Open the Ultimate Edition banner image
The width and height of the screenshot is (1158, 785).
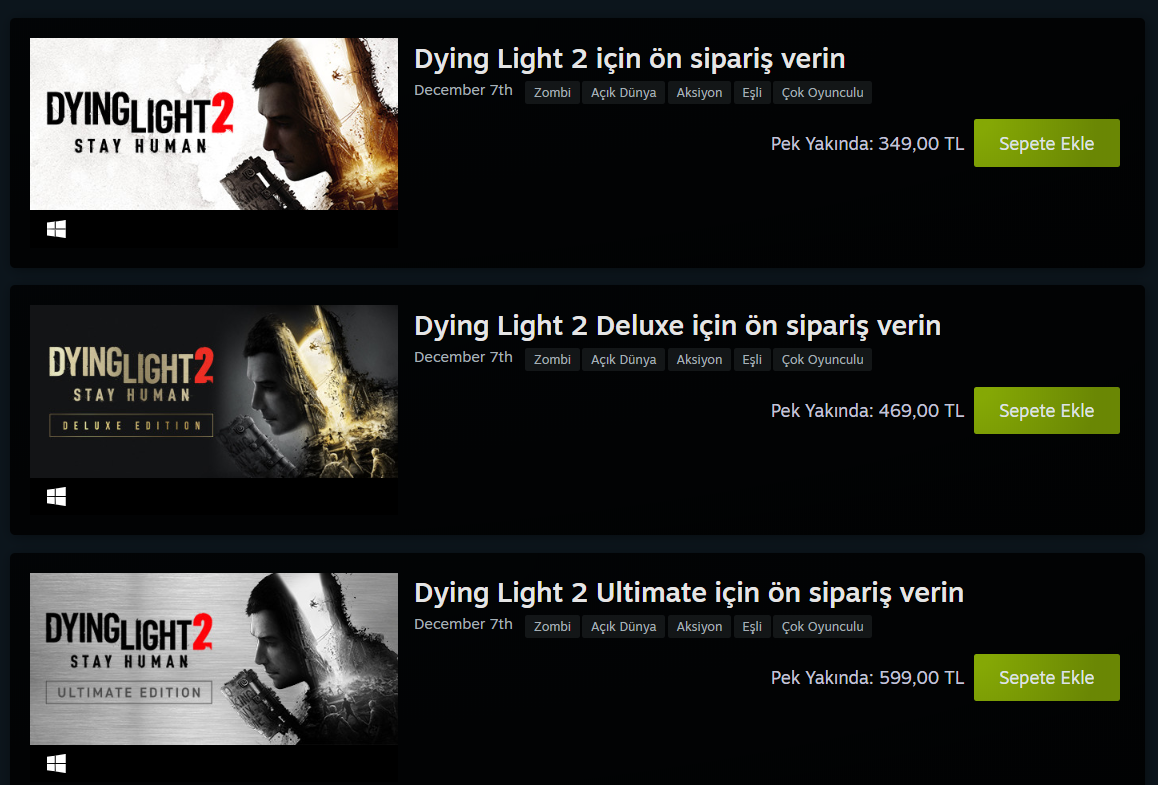pyautogui.click(x=214, y=659)
